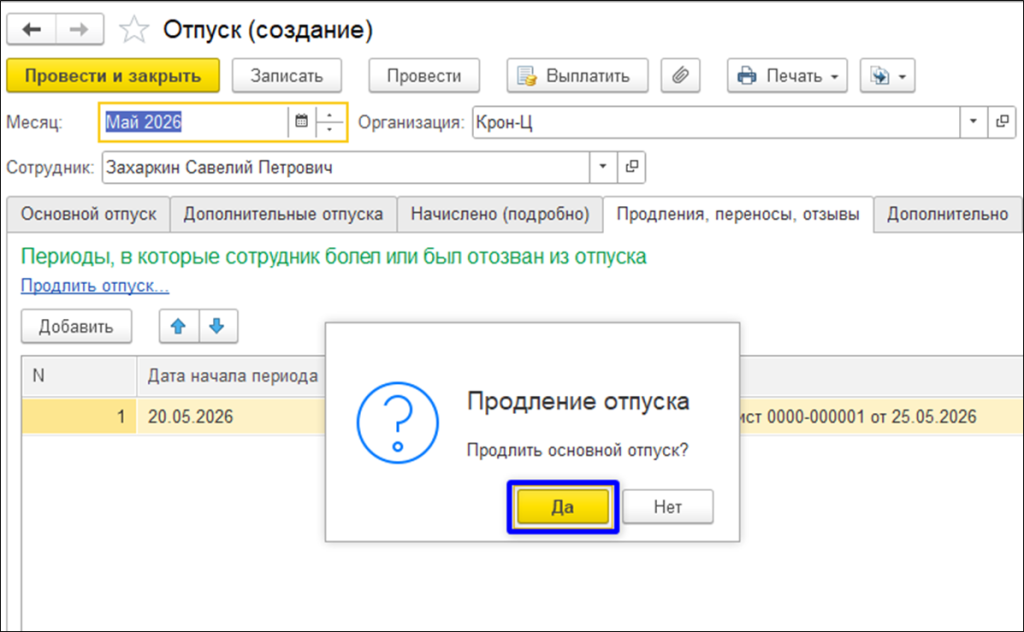Move row down with blue down arrow
The width and height of the screenshot is (1024, 632).
(x=217, y=326)
